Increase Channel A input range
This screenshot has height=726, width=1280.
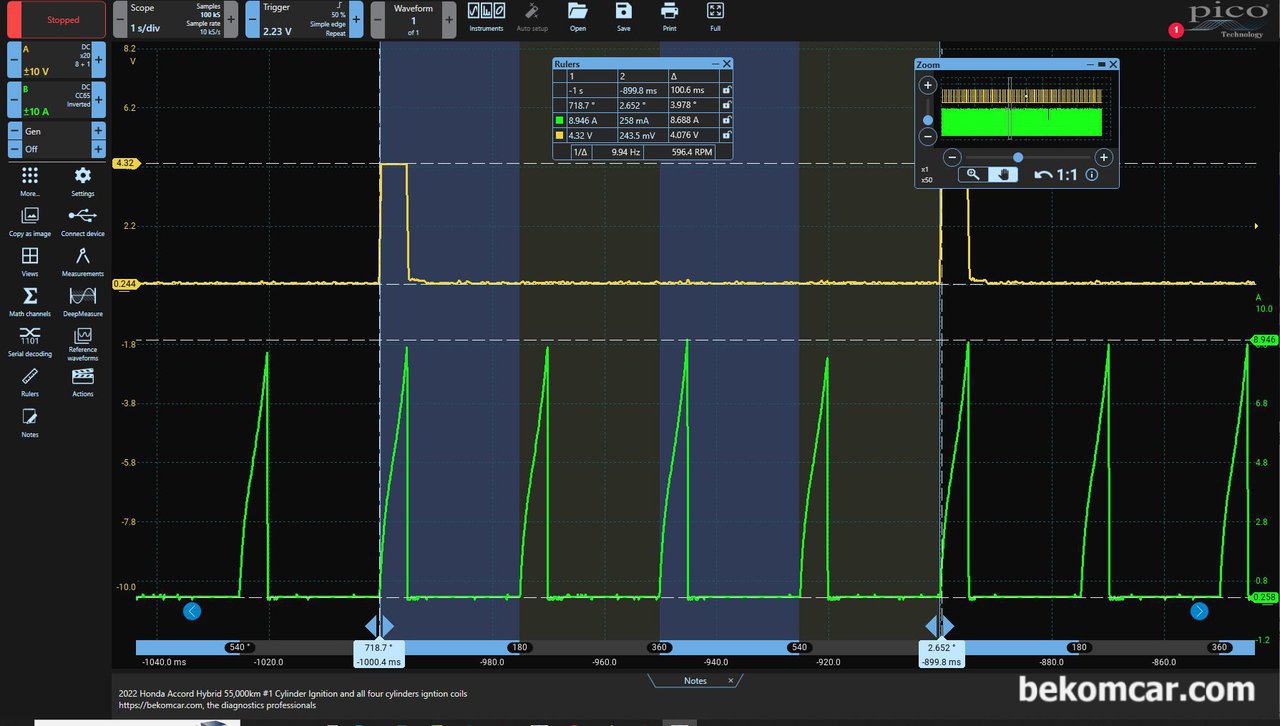coord(98,59)
